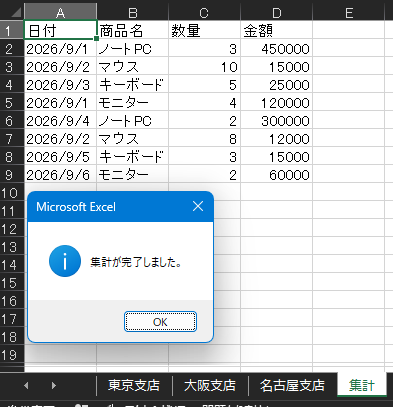Select cell with amount 12000
The image size is (410, 407).
tap(277, 139)
